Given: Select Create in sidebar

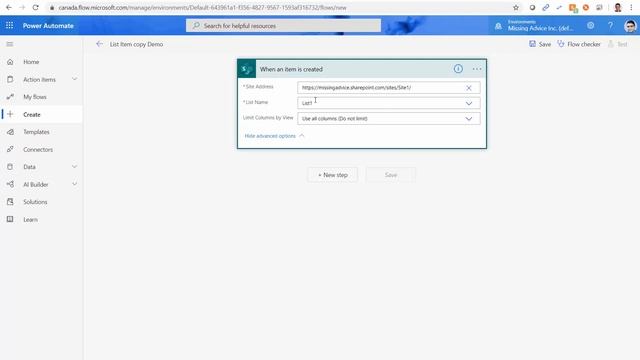Looking at the screenshot, I should pyautogui.click(x=32, y=115).
